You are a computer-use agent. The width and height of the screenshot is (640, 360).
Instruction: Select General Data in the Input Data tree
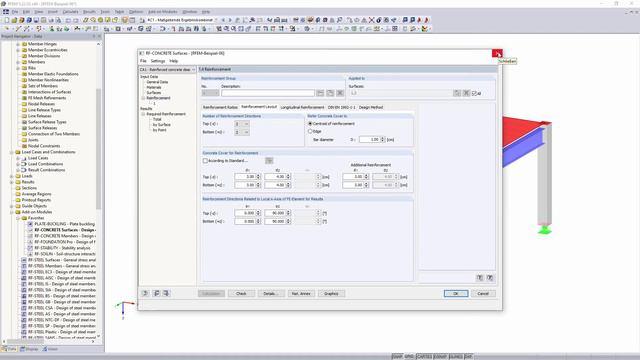(x=157, y=82)
